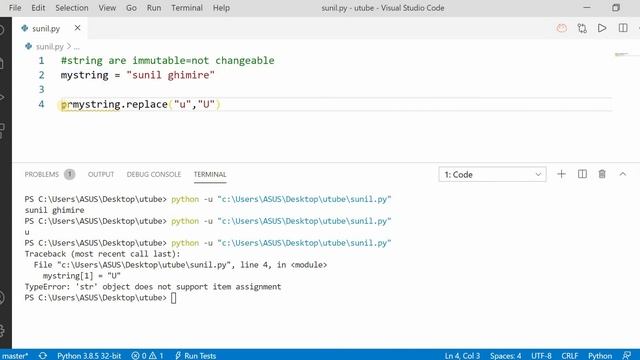The image size is (640, 360).
Task: Open the Selection menu
Action: tap(72, 8)
